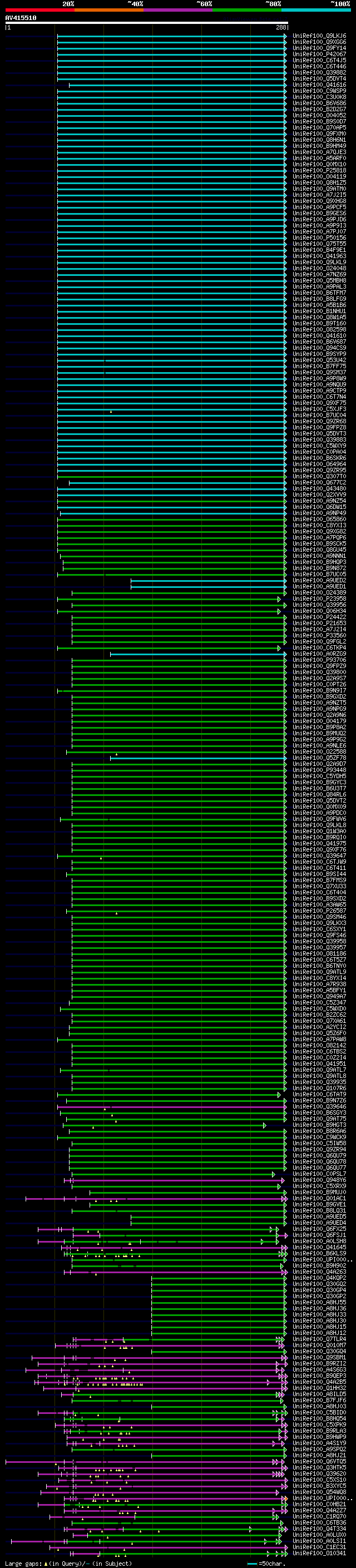The image size is (356, 1568).
Task: Select the UniRef100_P93706 hit label
Action: 319,660
